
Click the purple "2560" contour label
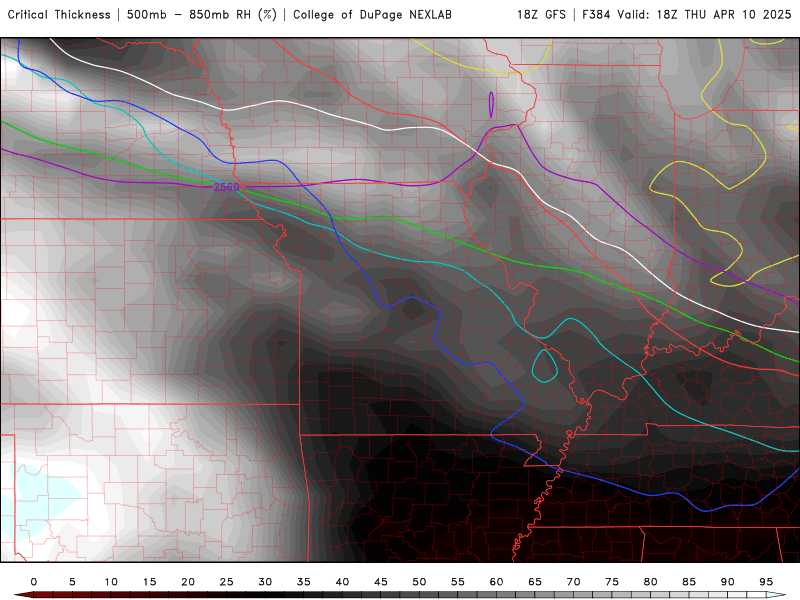(226, 187)
